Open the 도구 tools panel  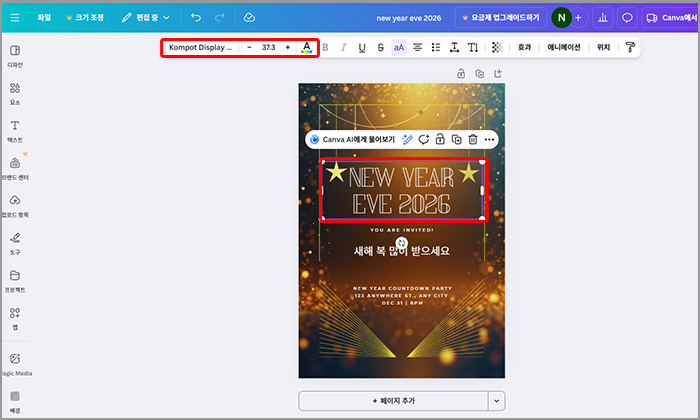pyautogui.click(x=15, y=243)
